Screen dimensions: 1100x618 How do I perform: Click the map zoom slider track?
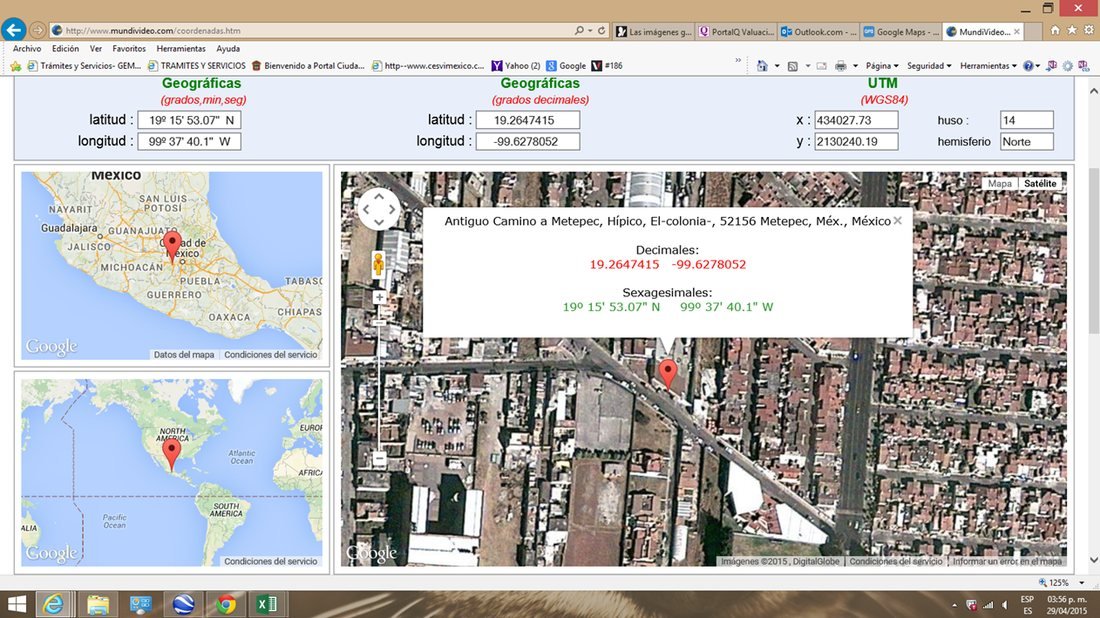(379, 379)
